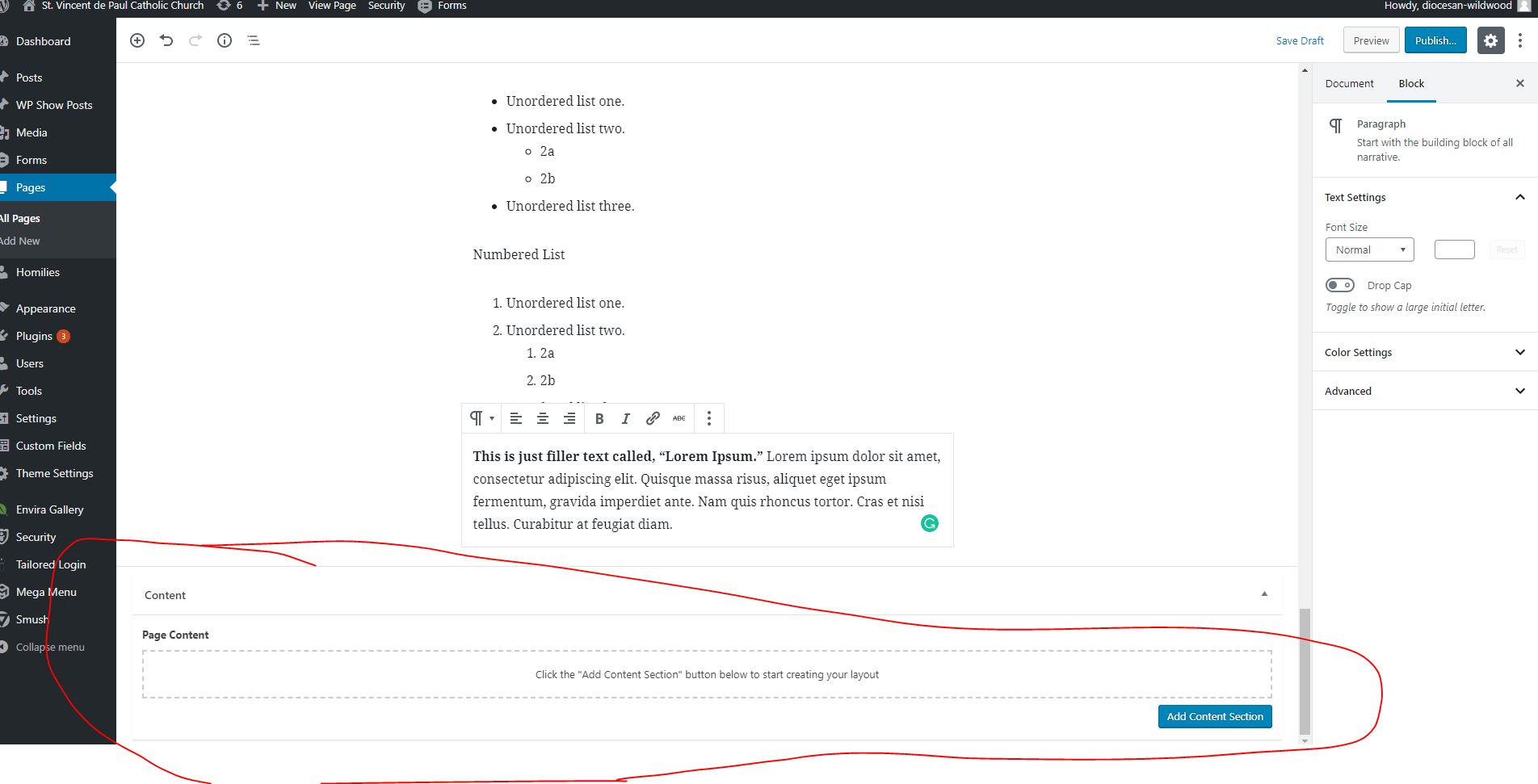
Task: Enable the Drop Cap toggle
Action: [1340, 285]
